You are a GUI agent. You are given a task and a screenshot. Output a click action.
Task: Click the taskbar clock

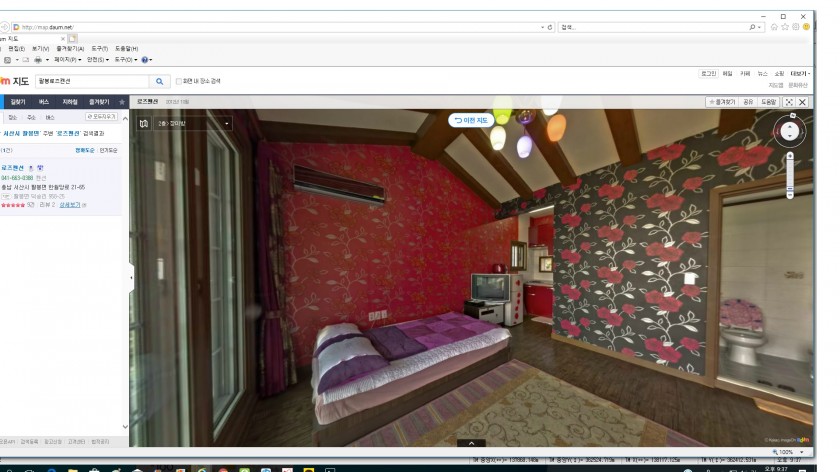point(776,469)
